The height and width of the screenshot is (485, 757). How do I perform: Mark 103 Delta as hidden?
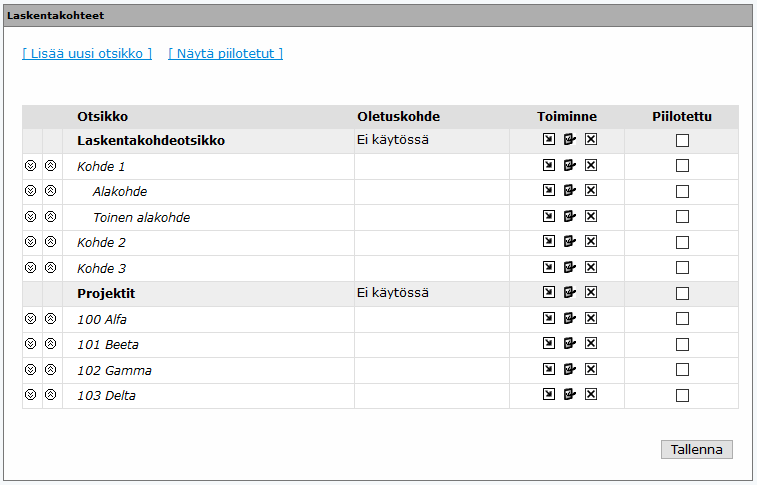(682, 395)
